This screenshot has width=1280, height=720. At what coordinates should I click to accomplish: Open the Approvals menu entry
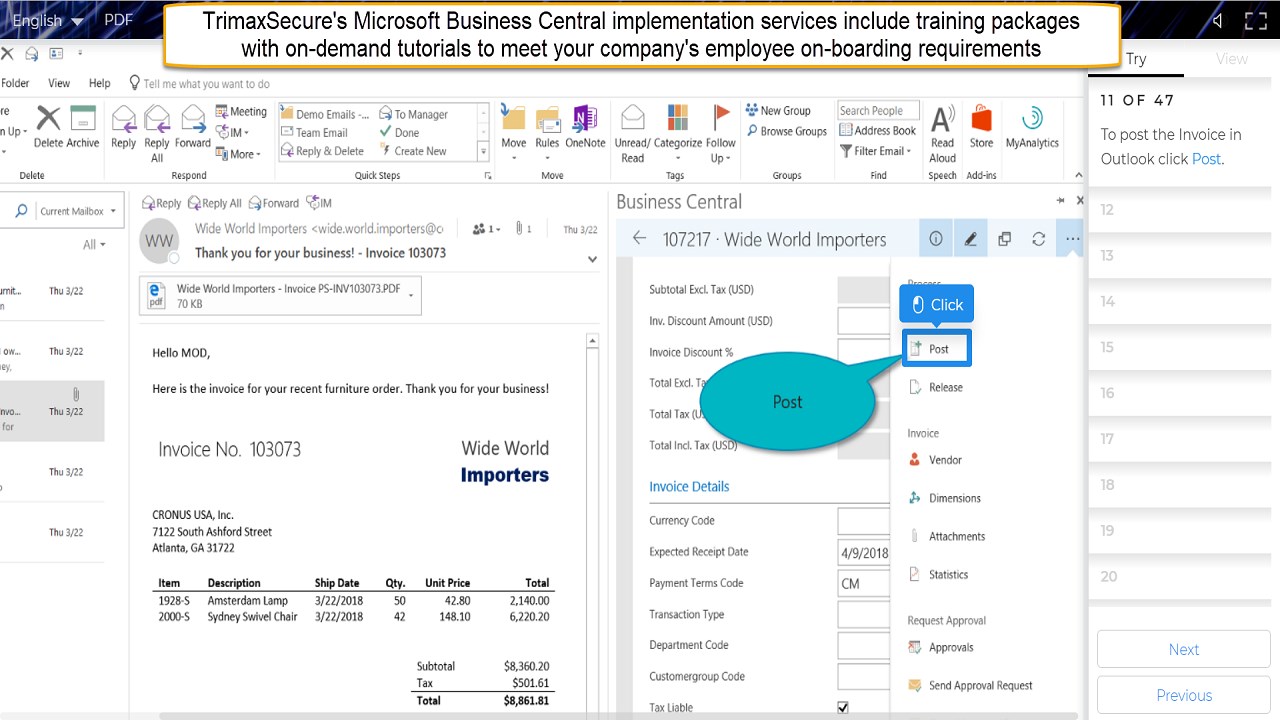(x=940, y=647)
